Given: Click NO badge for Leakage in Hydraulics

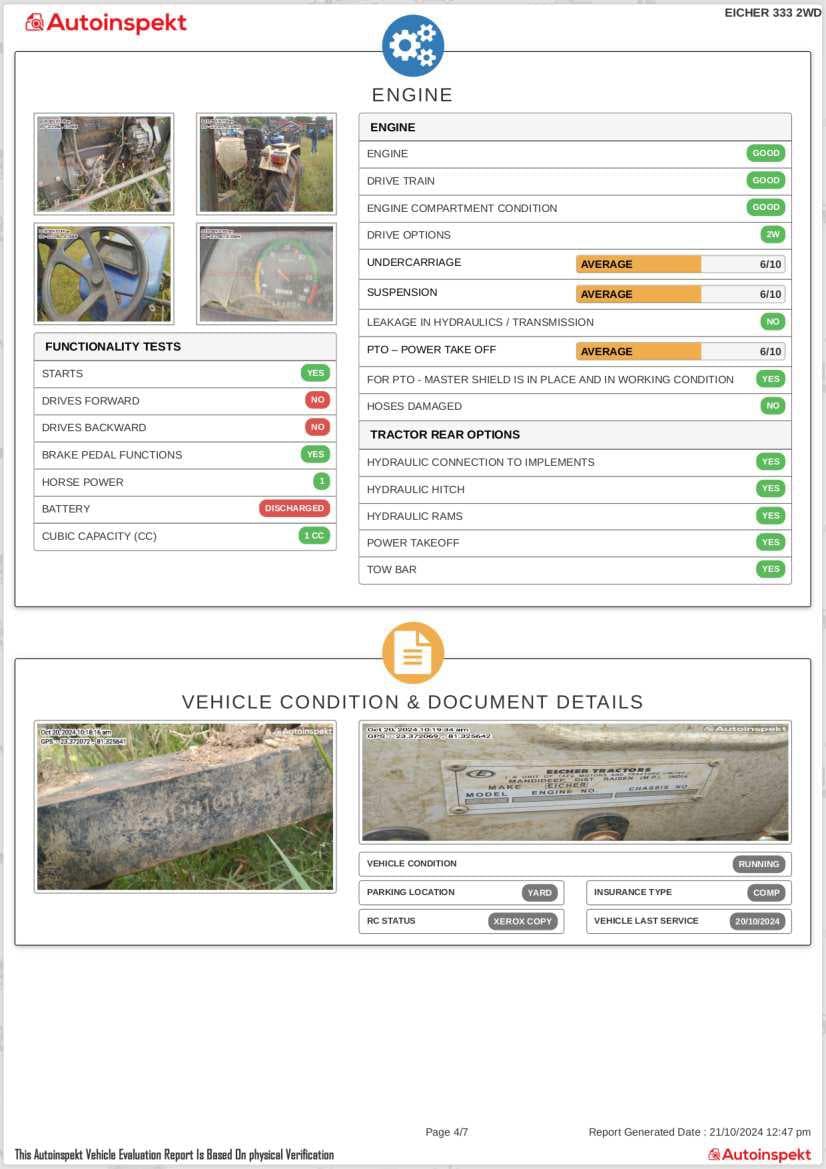Looking at the screenshot, I should click(x=772, y=322).
